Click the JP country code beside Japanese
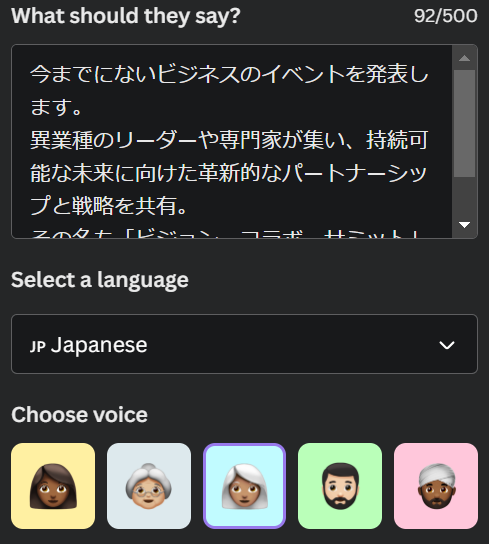489x544 pixels. click(x=37, y=346)
